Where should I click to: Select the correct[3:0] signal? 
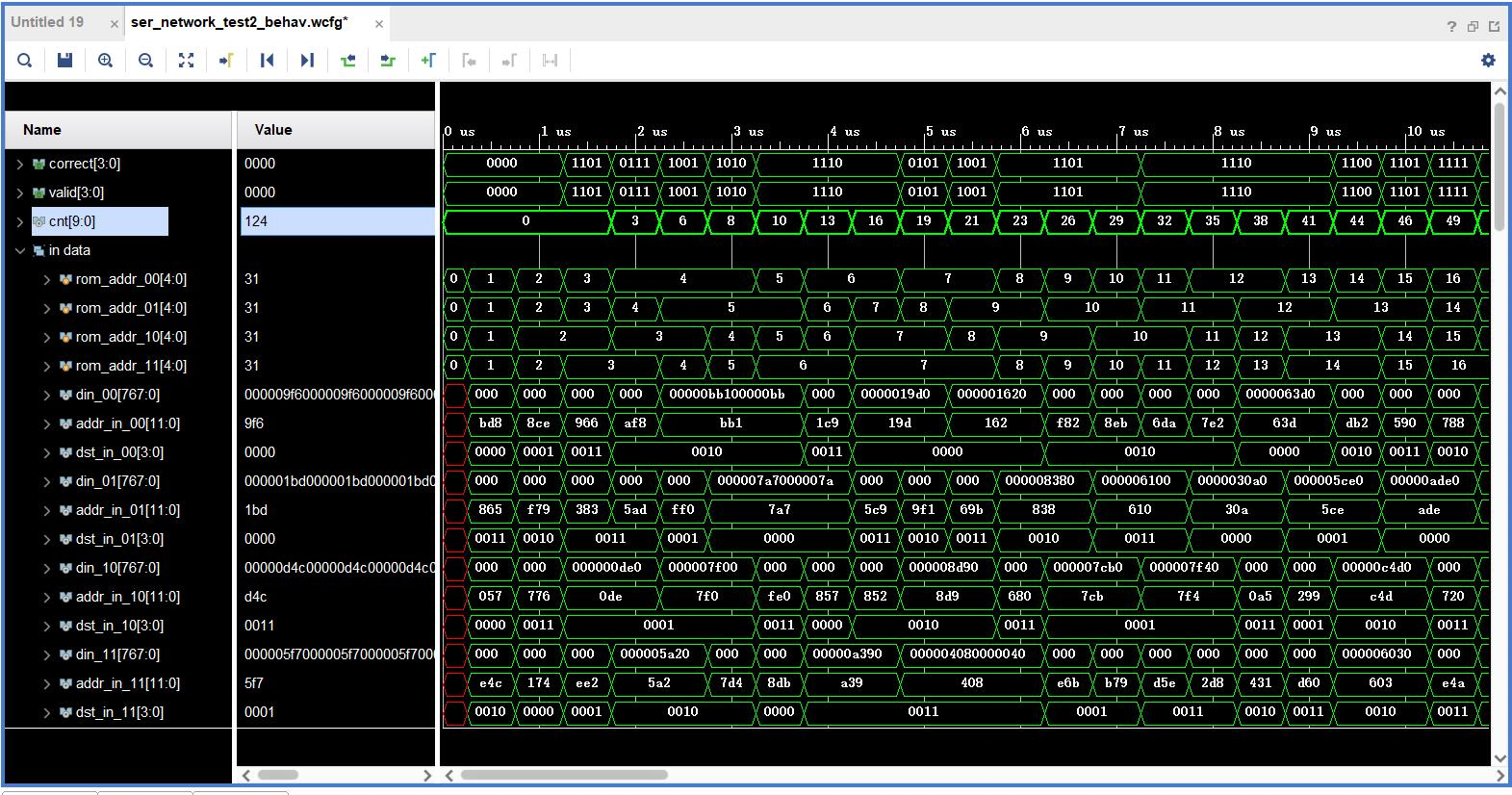(x=85, y=164)
